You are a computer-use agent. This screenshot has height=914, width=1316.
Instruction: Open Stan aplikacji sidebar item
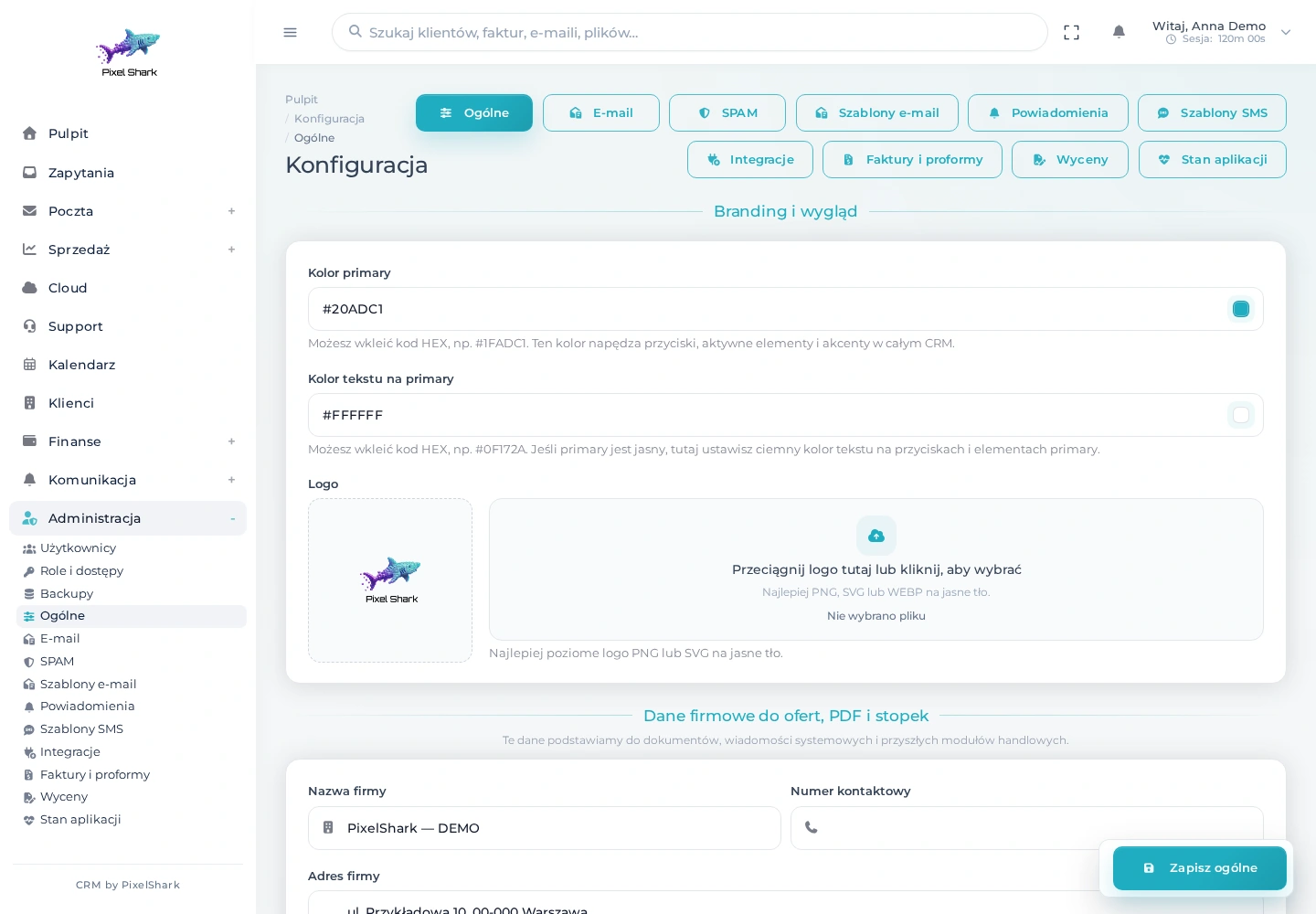point(132,820)
